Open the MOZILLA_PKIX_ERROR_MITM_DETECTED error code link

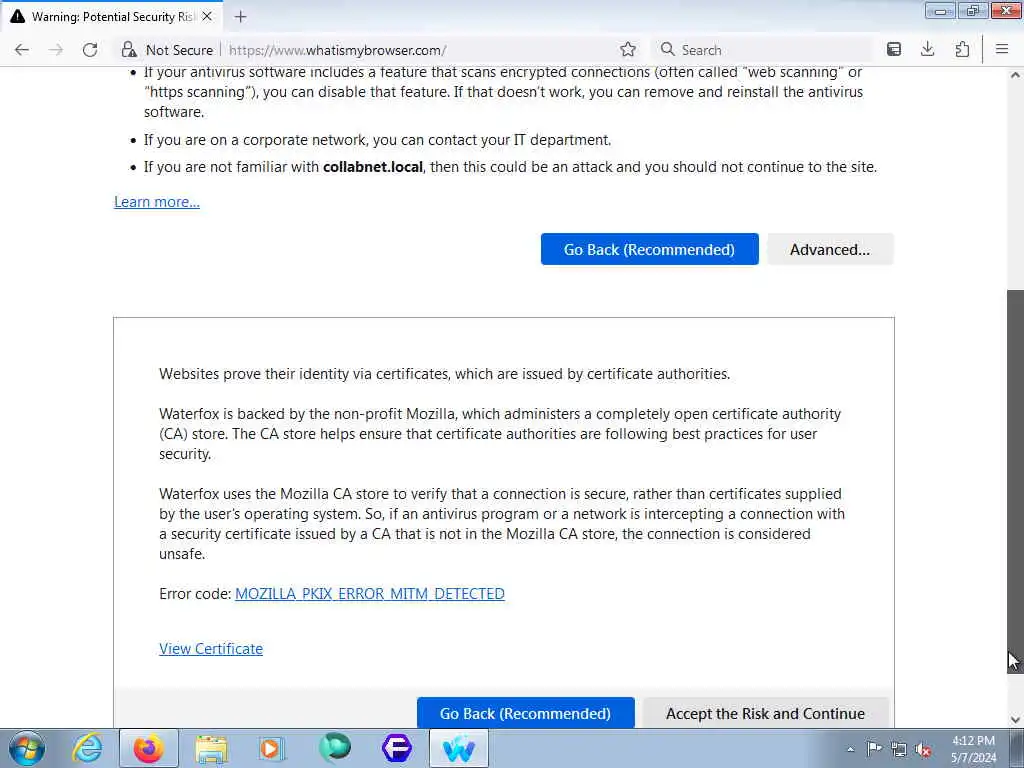370,594
